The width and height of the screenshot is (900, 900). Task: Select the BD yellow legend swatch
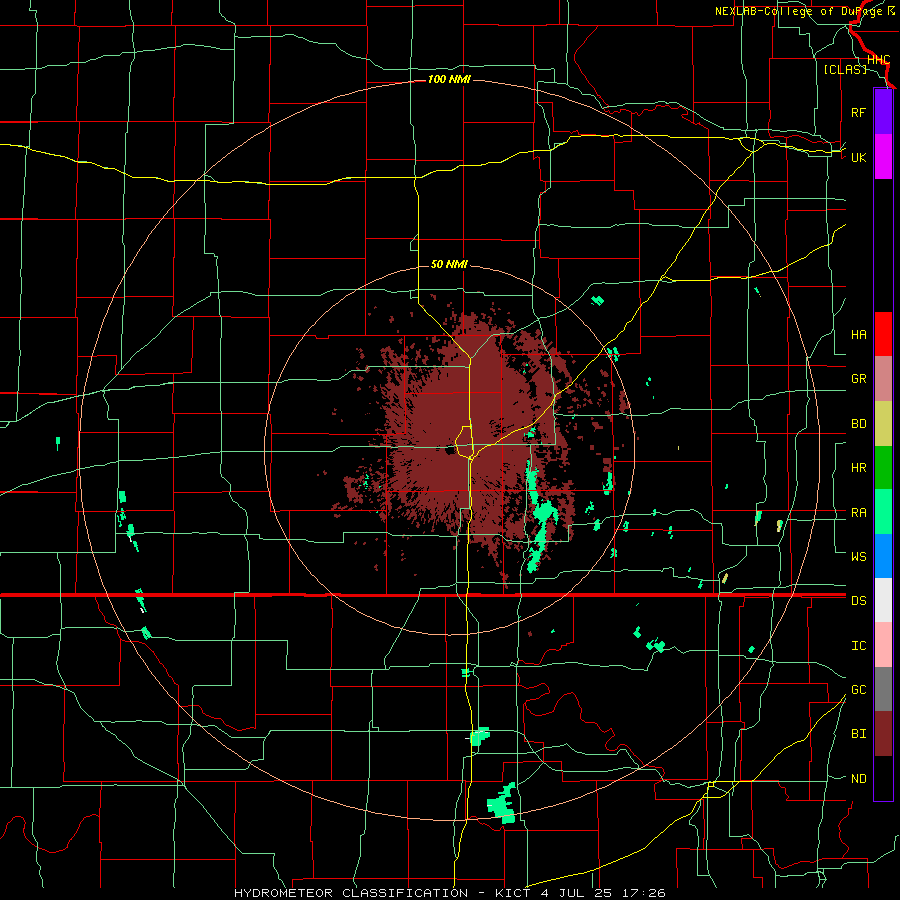tap(883, 423)
